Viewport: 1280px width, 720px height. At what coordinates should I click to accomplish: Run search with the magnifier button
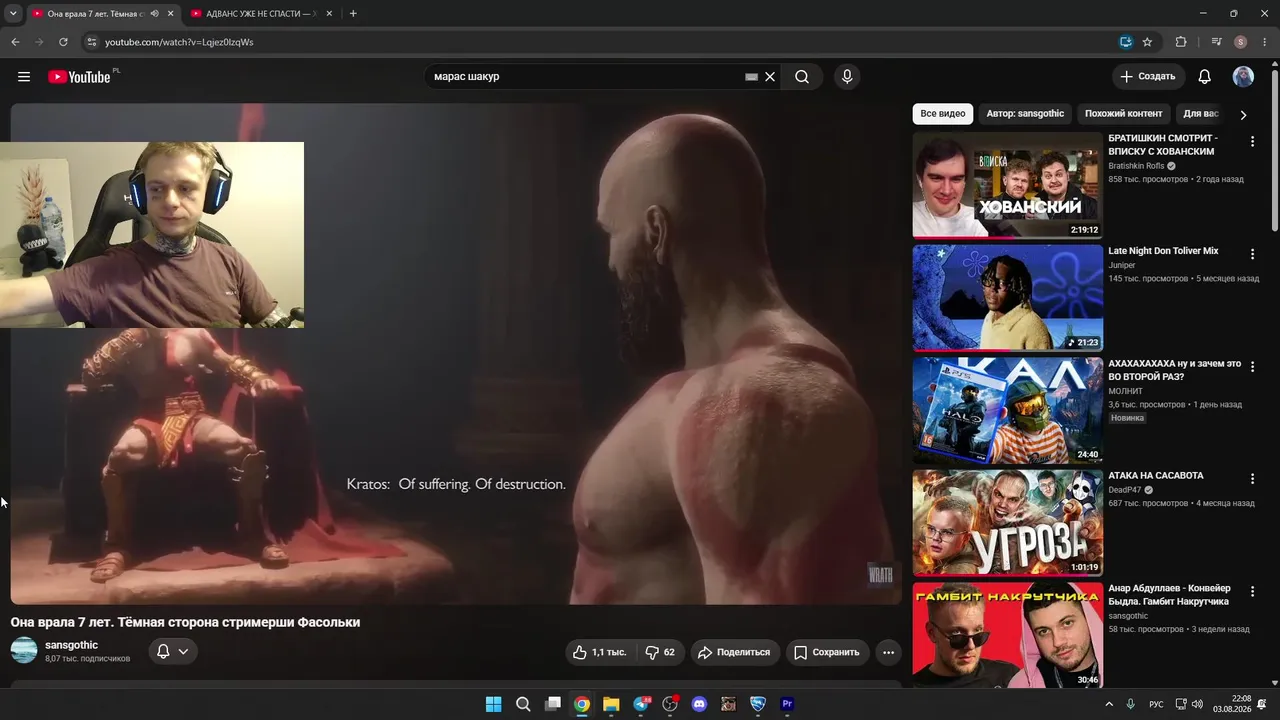[802, 77]
